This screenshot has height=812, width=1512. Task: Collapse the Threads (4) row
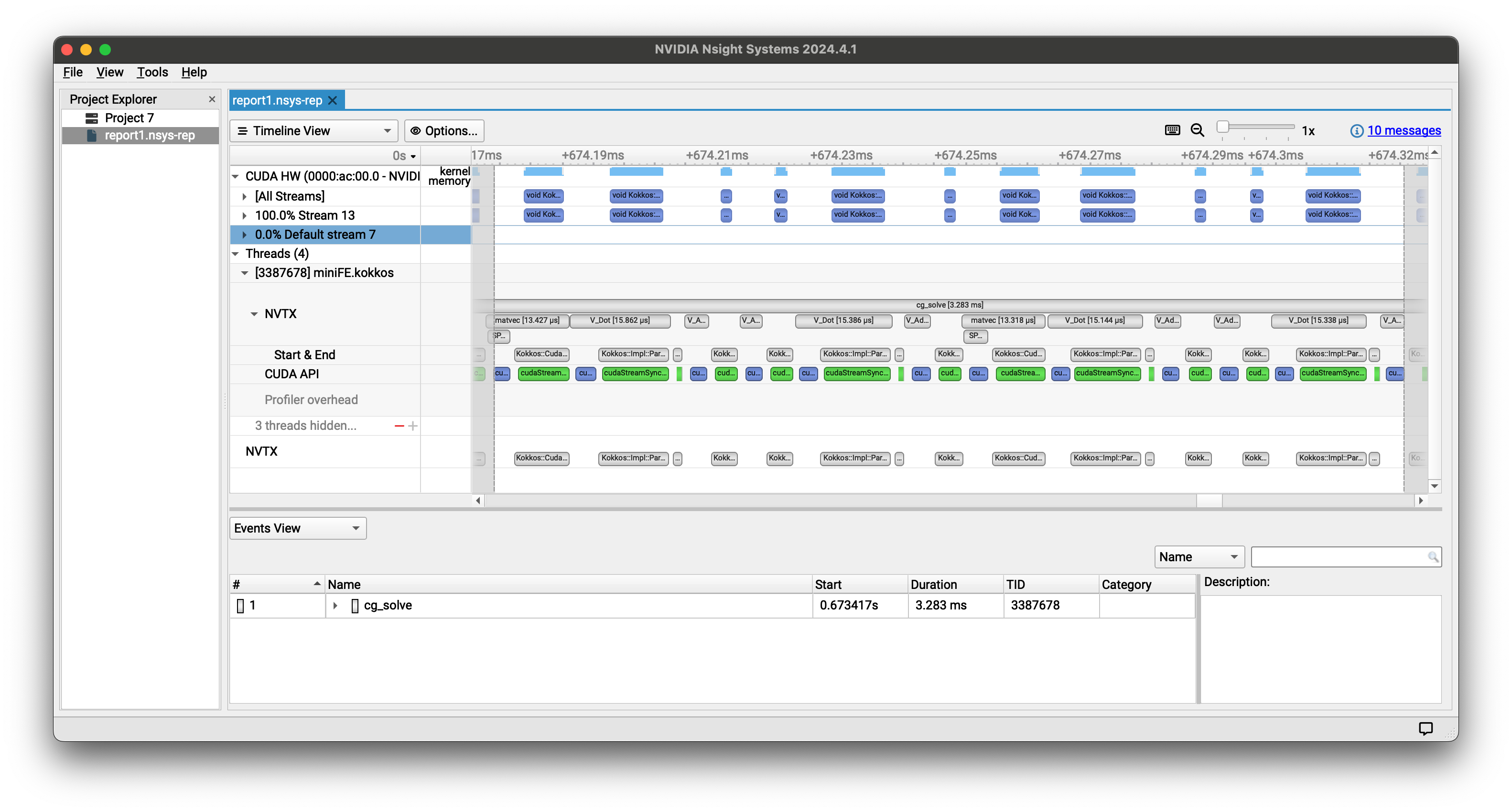[x=236, y=254]
